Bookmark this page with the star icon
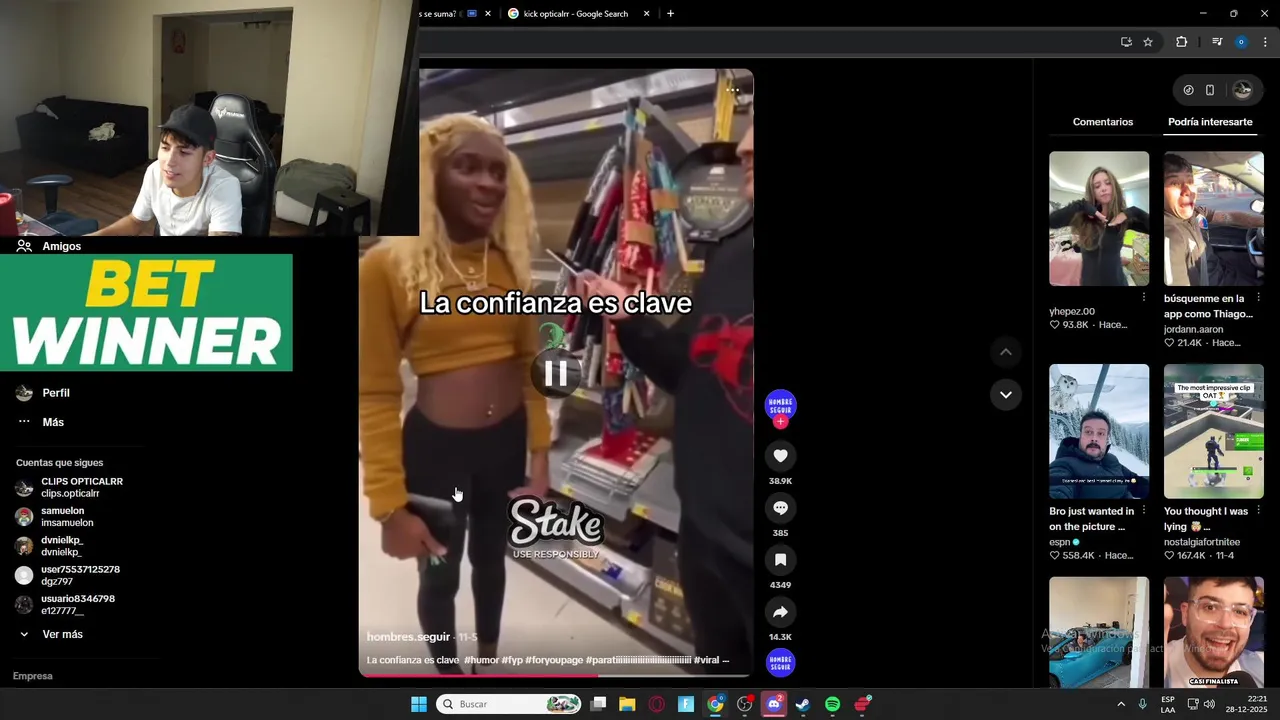The width and height of the screenshot is (1280, 720). point(1148,42)
